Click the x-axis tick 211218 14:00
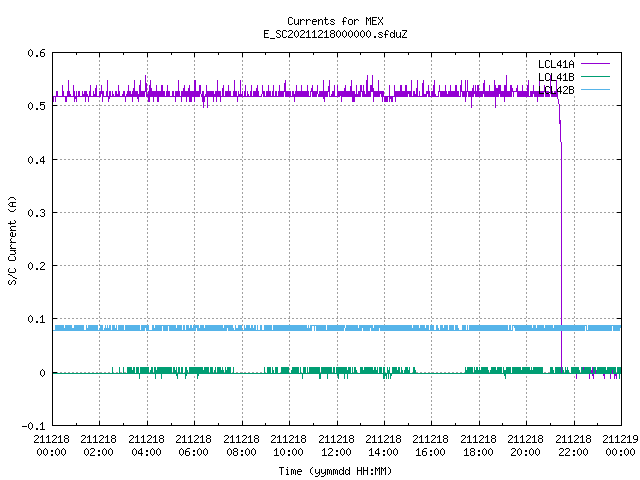640x480 pixels. pyautogui.click(x=384, y=445)
